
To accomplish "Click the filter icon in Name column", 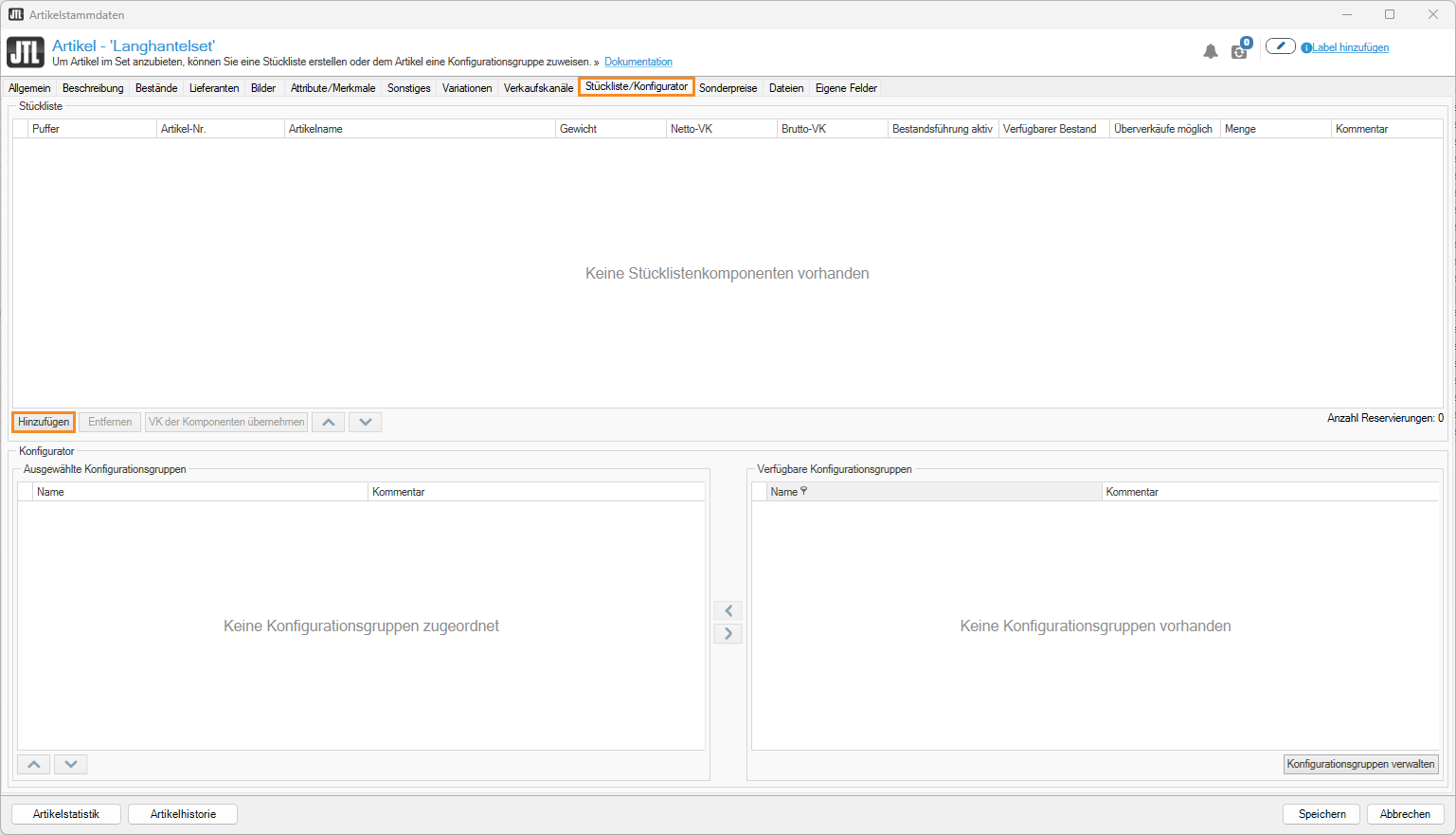I will point(804,491).
